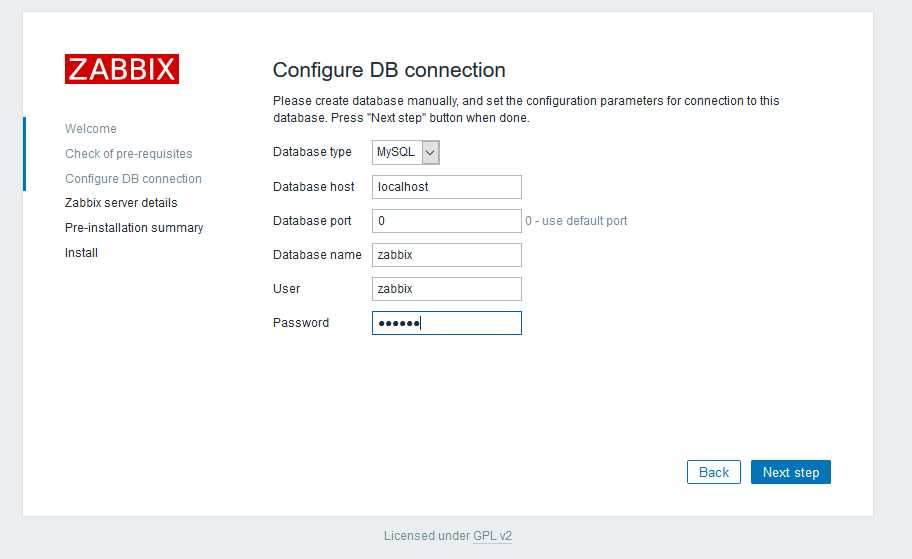Image resolution: width=912 pixels, height=559 pixels.
Task: Open the Database type MySQL dropdown
Action: (x=406, y=152)
